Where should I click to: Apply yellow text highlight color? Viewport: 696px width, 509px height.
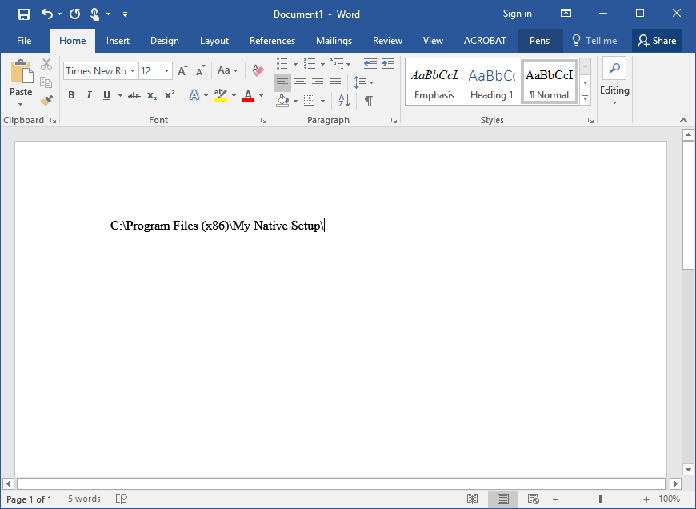point(220,95)
